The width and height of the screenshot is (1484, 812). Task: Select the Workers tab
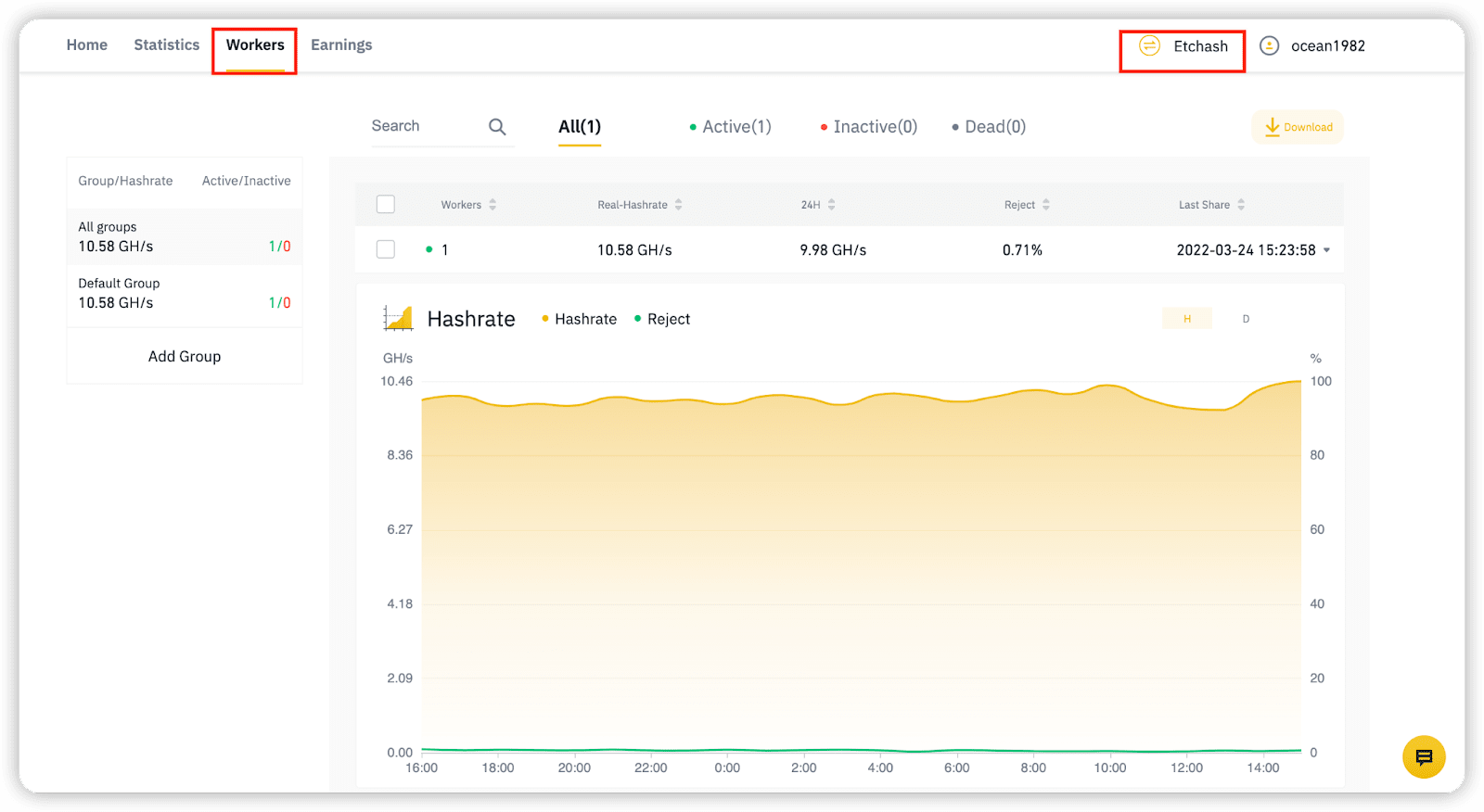tap(255, 44)
